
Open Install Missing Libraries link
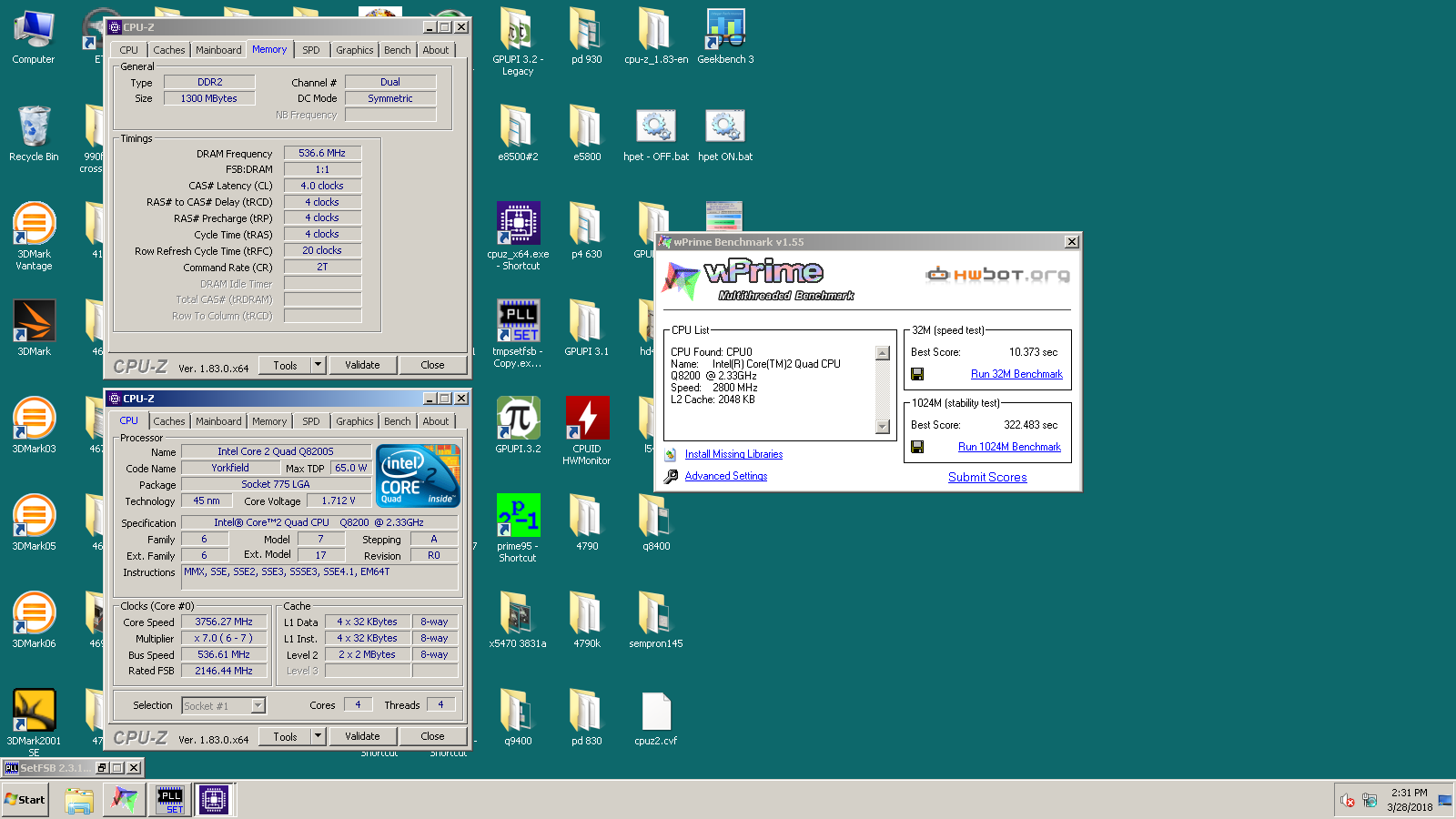733,454
